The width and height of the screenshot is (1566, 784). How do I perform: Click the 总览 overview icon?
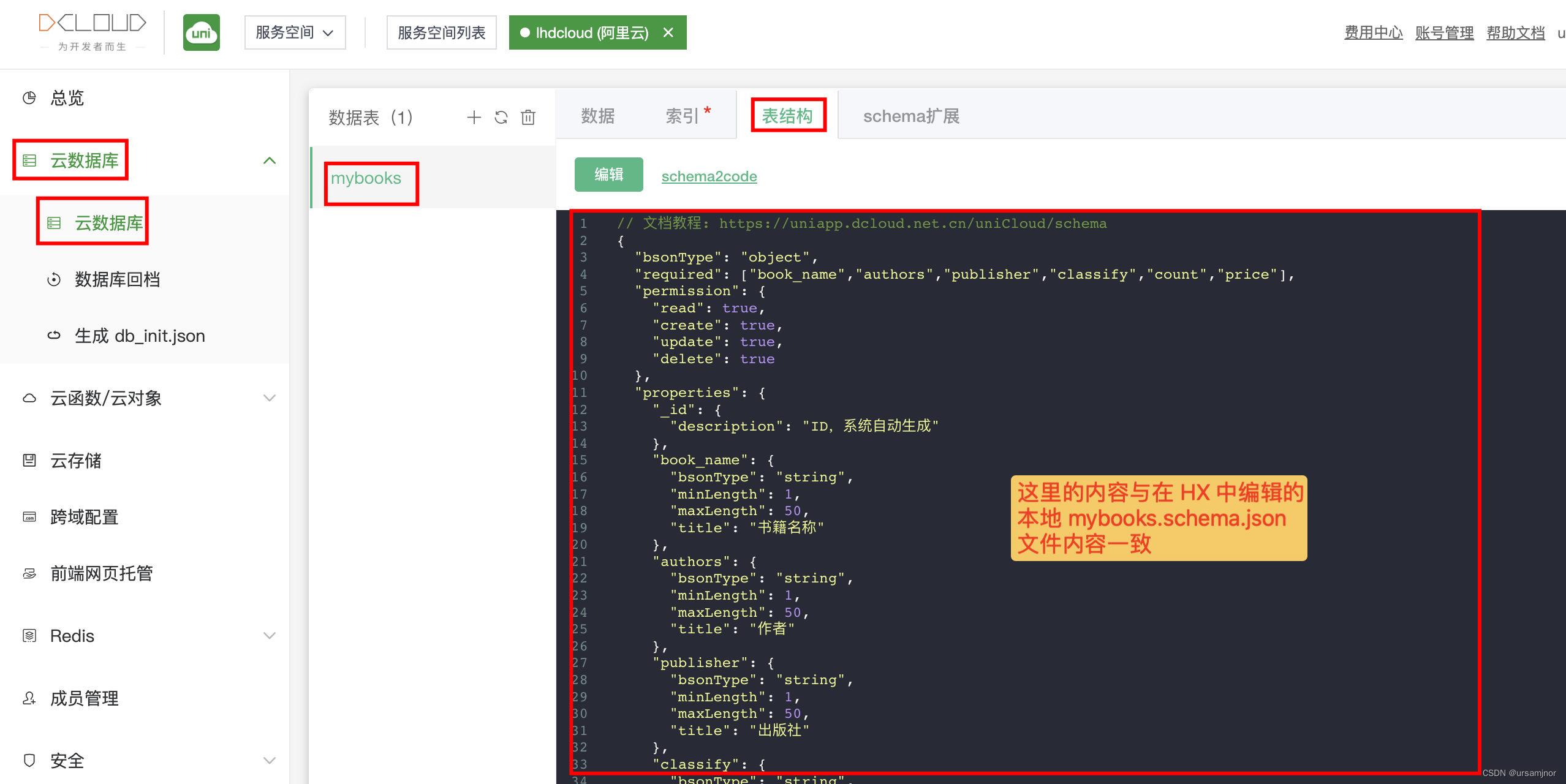coord(29,98)
